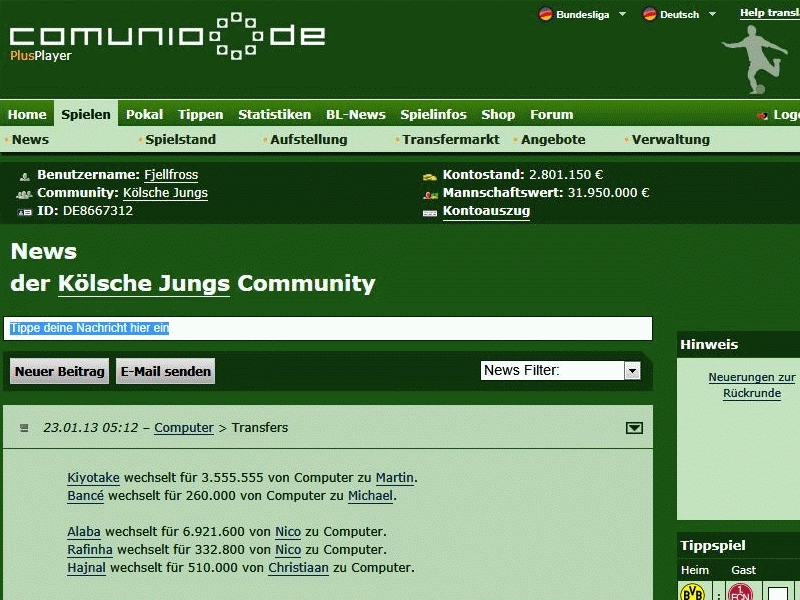The image size is (800, 600).
Task: Switch to the Tippen tab
Action: [x=201, y=114]
